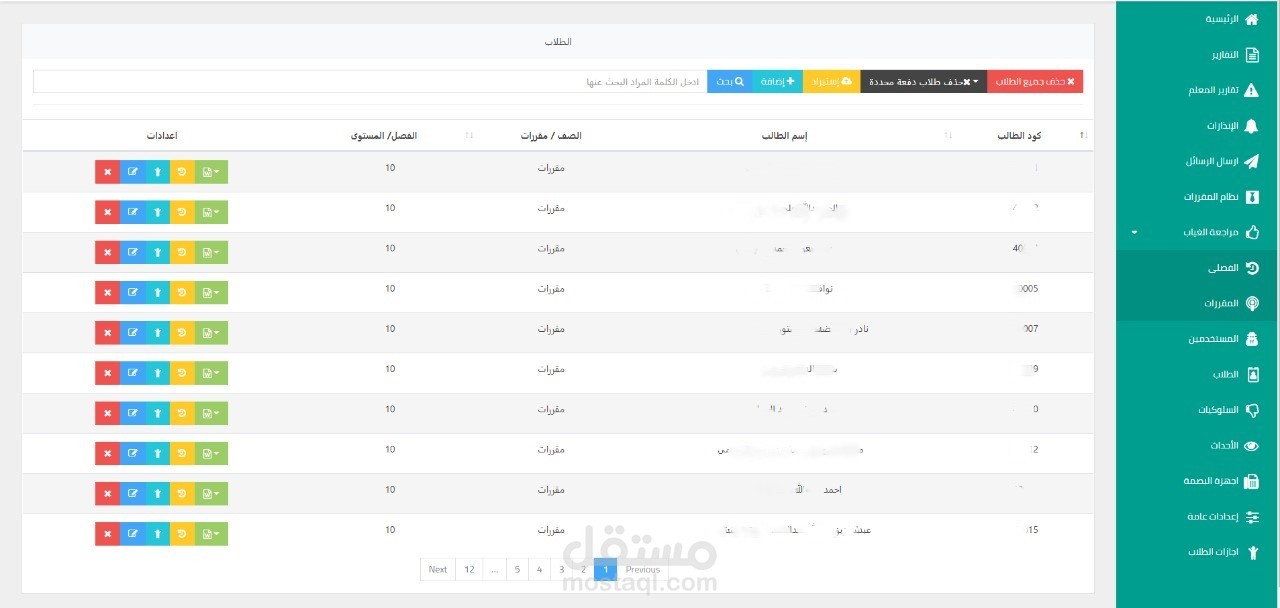The width and height of the screenshot is (1280, 608).
Task: Click the ارسال الرسائل send icon
Action: tap(1251, 160)
